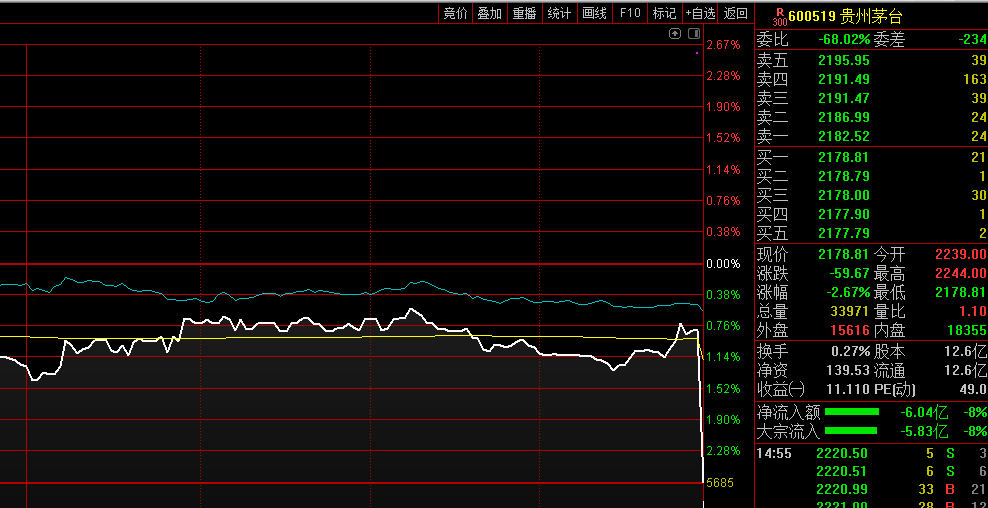Click 内盘 value 18355

967,330
